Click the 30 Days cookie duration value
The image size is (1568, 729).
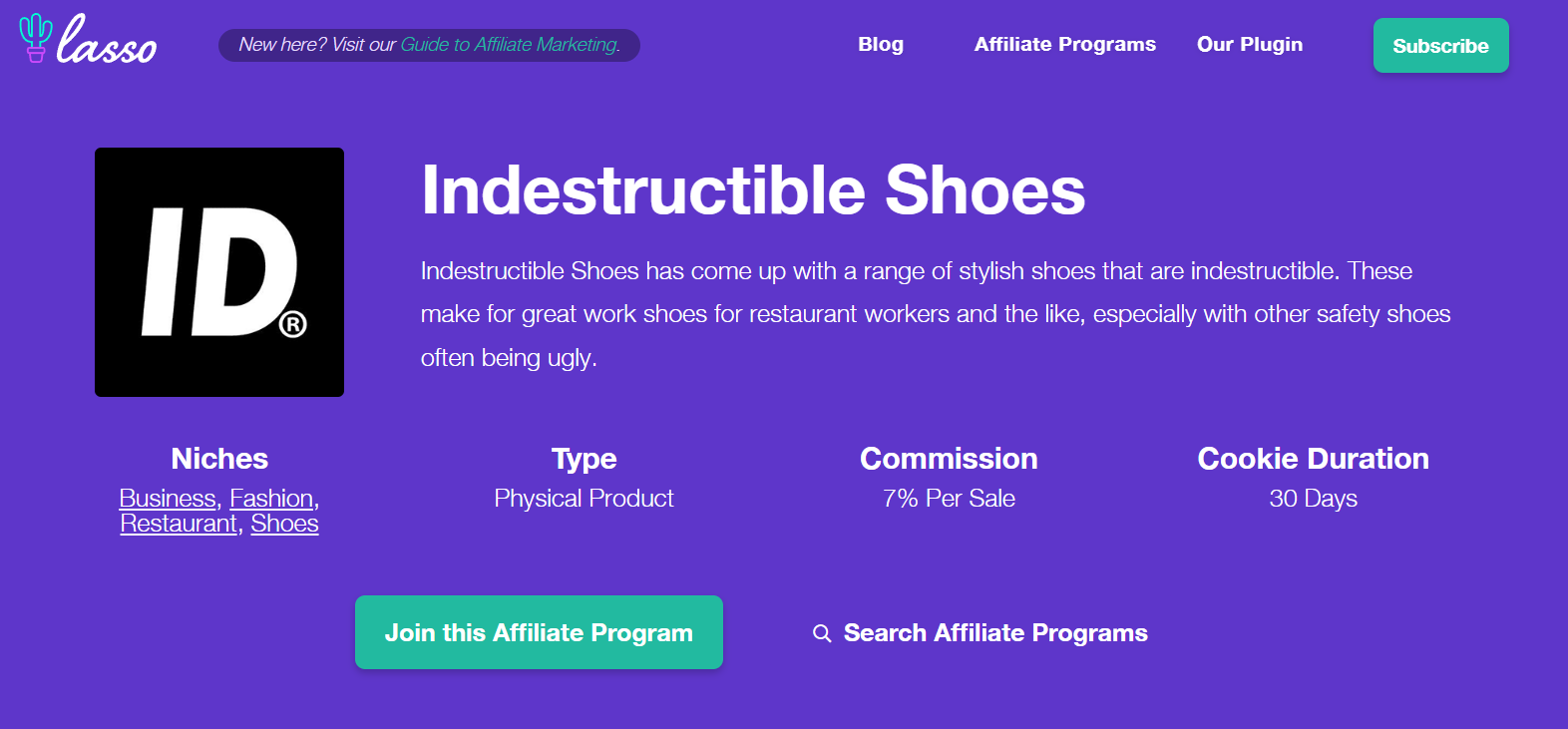click(x=1313, y=499)
